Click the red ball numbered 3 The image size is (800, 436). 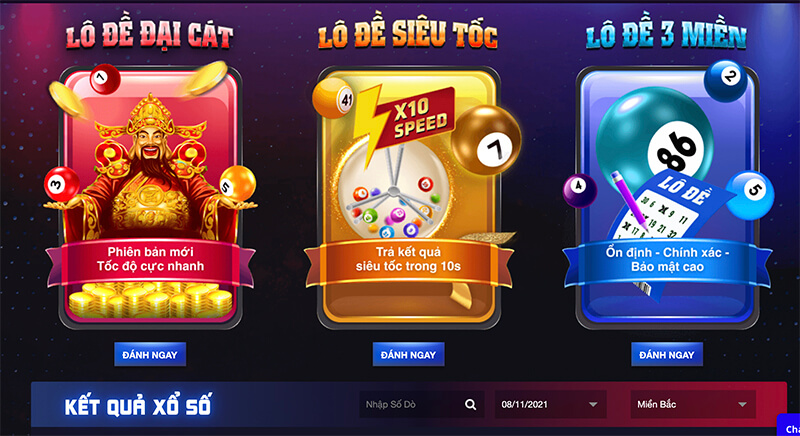click(x=62, y=184)
